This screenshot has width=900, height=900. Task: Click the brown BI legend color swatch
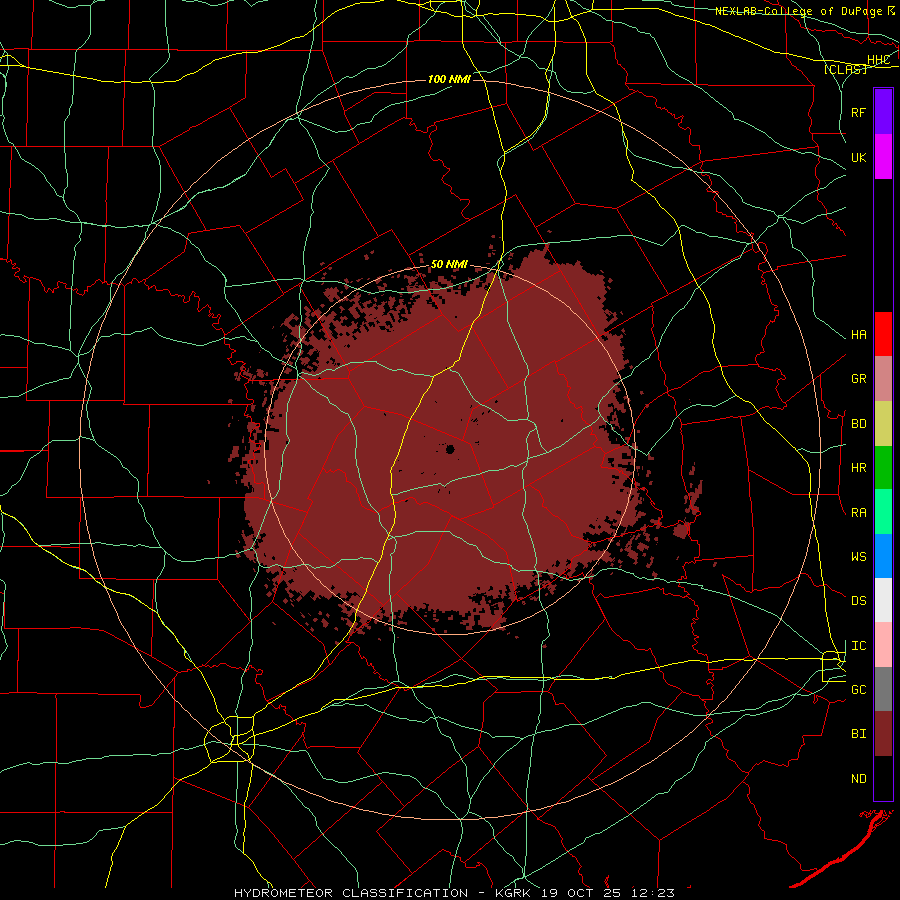point(883,734)
